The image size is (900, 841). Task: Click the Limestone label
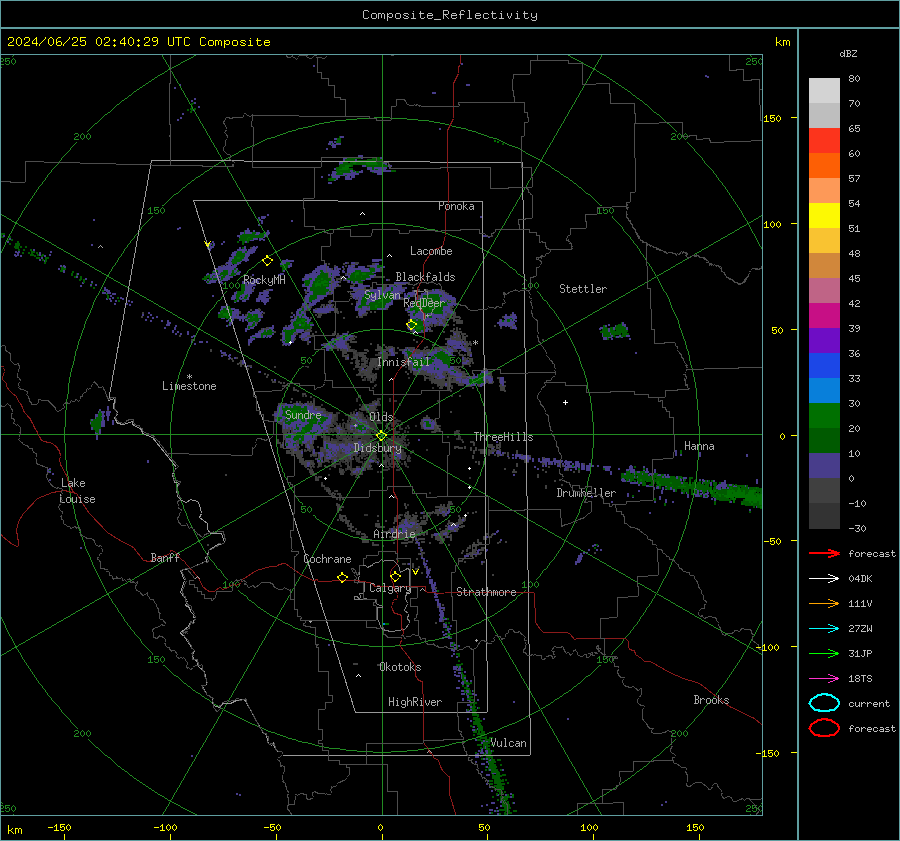(189, 386)
